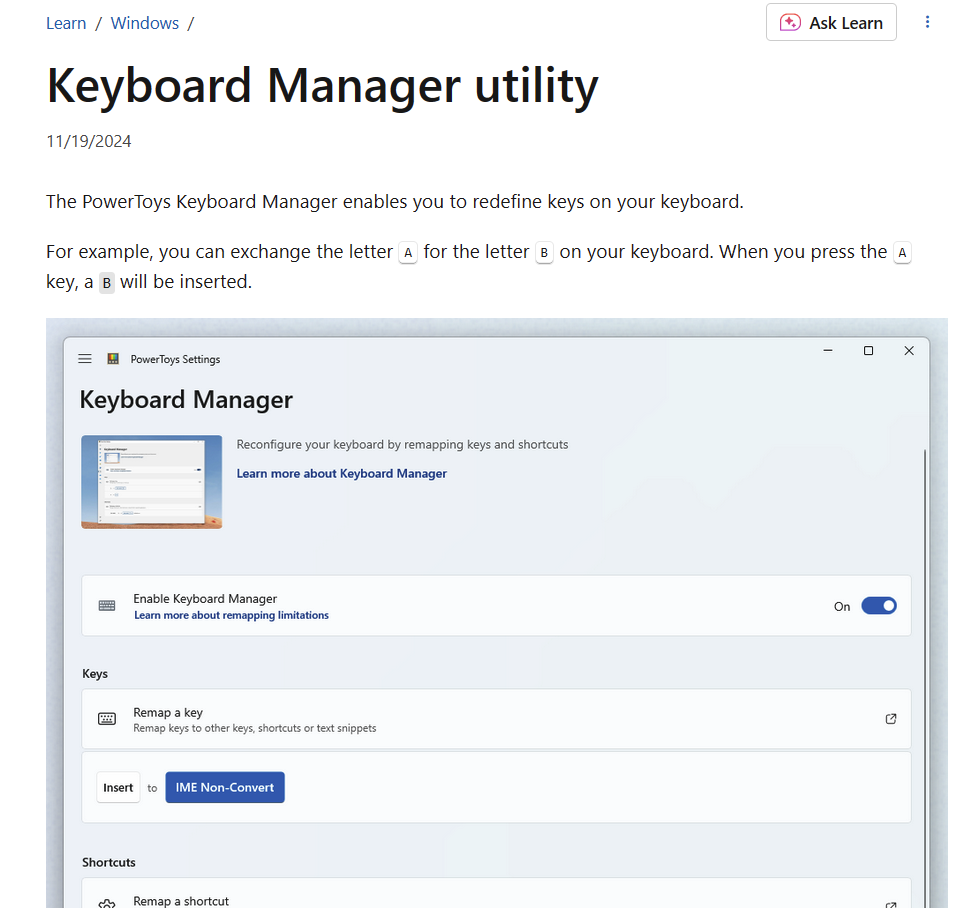Click the 'Reconfigure your keyboard by remapping' description

click(402, 444)
